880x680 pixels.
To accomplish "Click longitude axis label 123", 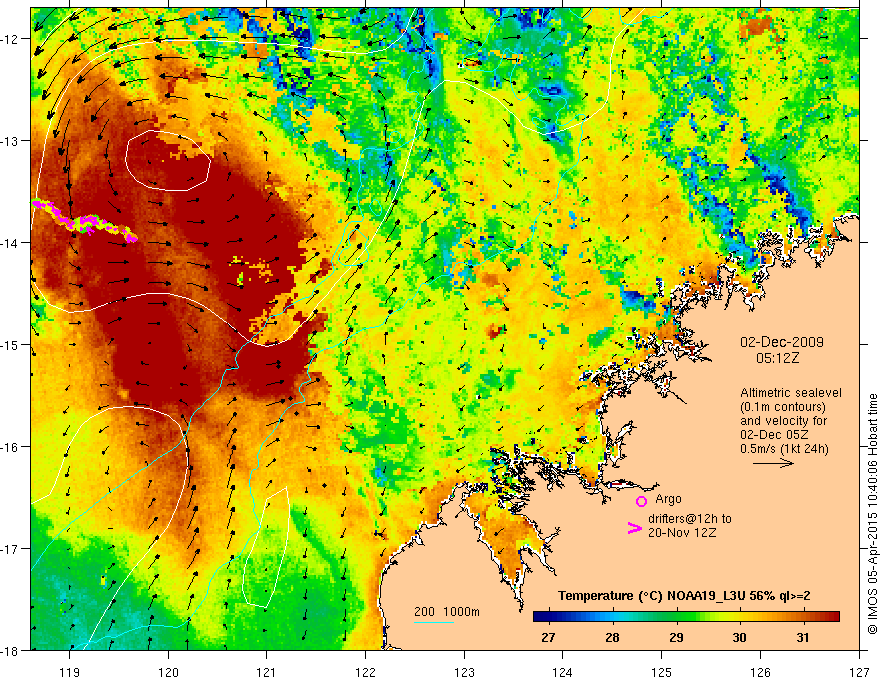I will point(464,672).
